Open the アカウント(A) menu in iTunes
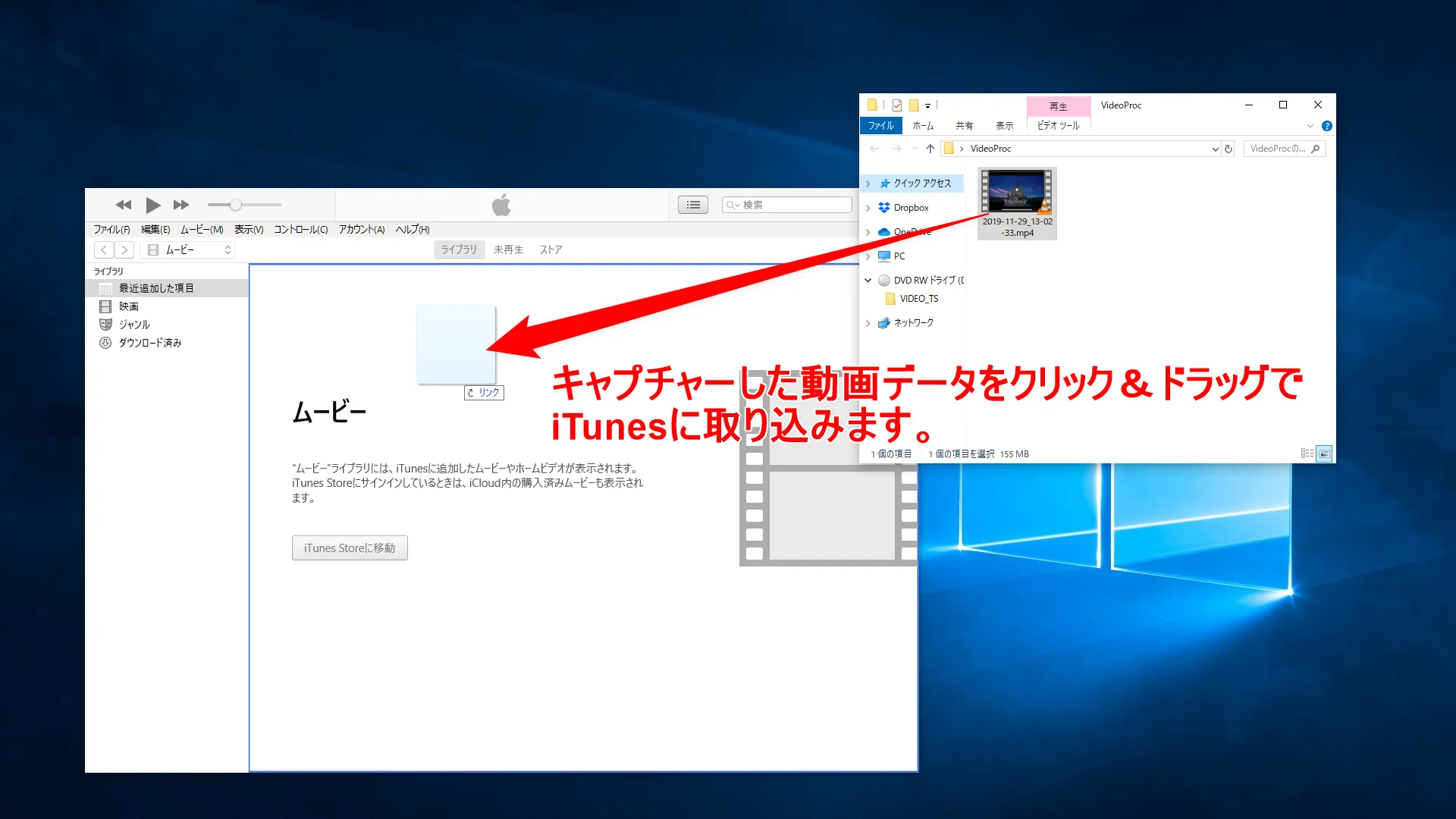Viewport: 1456px width, 819px height. [362, 229]
